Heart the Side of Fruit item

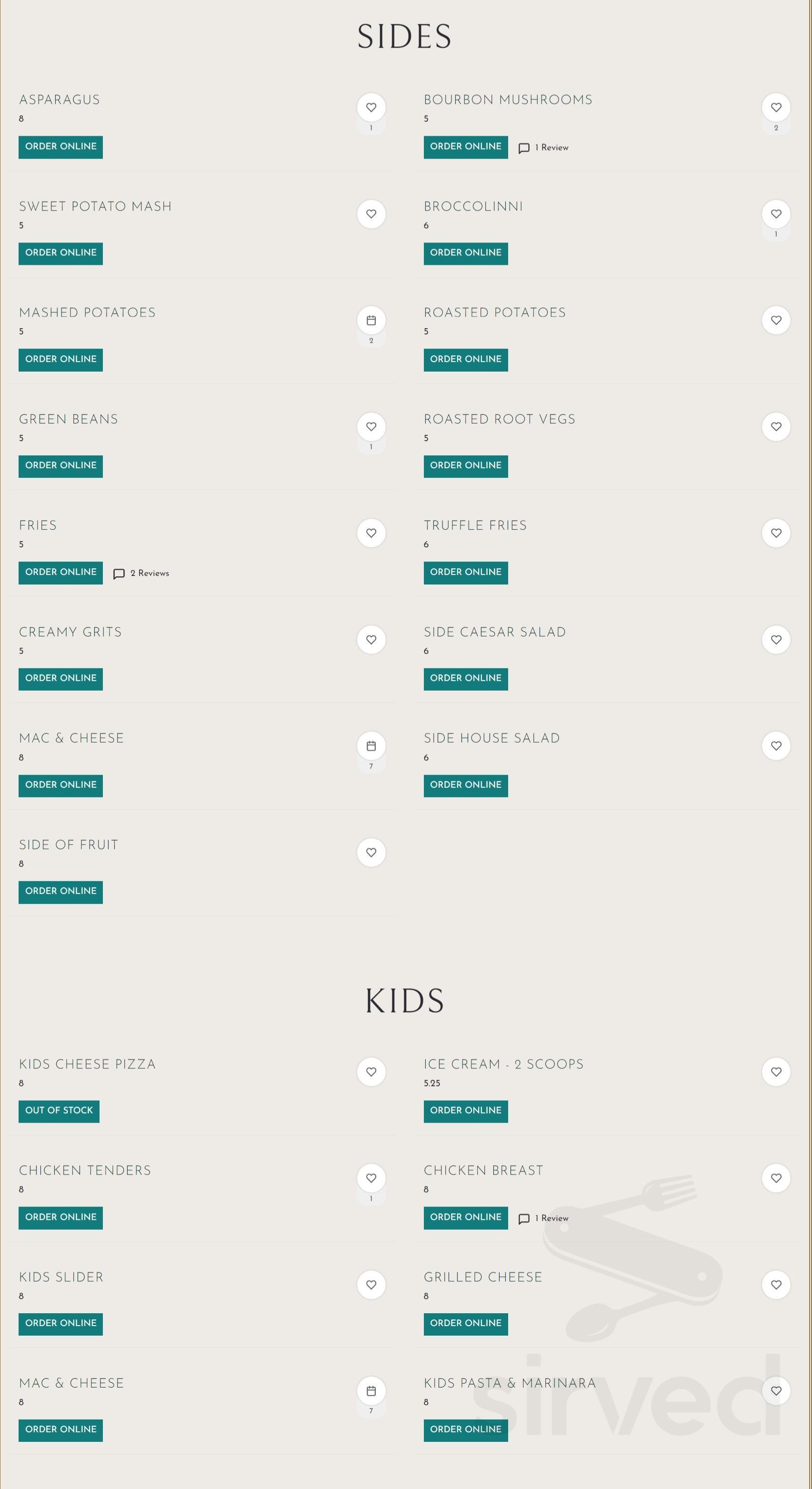[371, 852]
